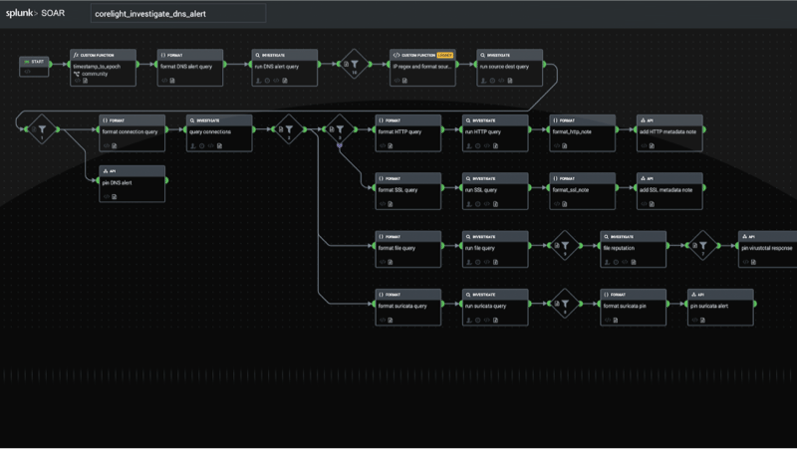Viewport: 797px width, 449px height.
Task: Select the file reputation investigate block
Action: (633, 249)
